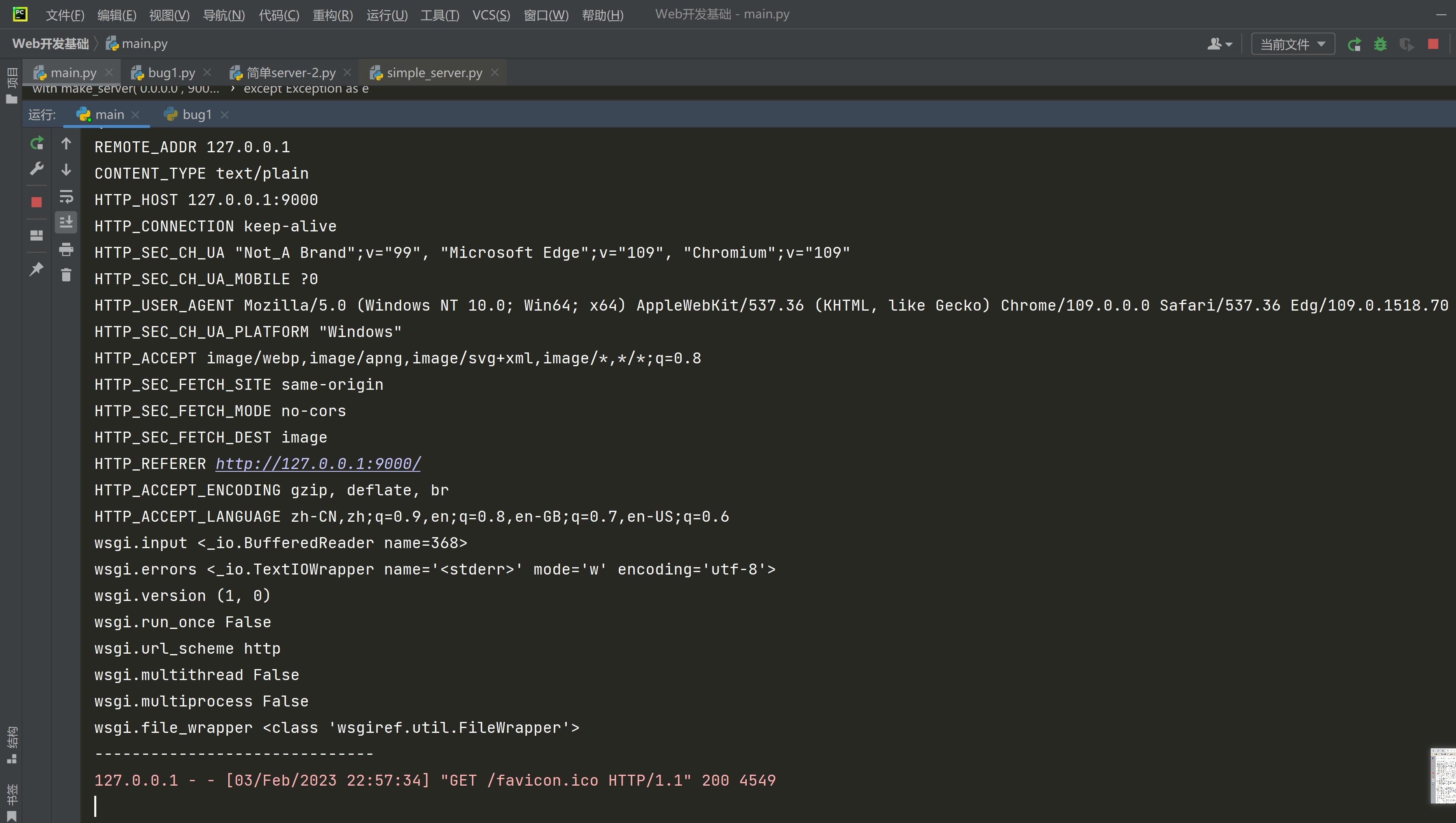Close the simple_server.py tab

tap(495, 72)
